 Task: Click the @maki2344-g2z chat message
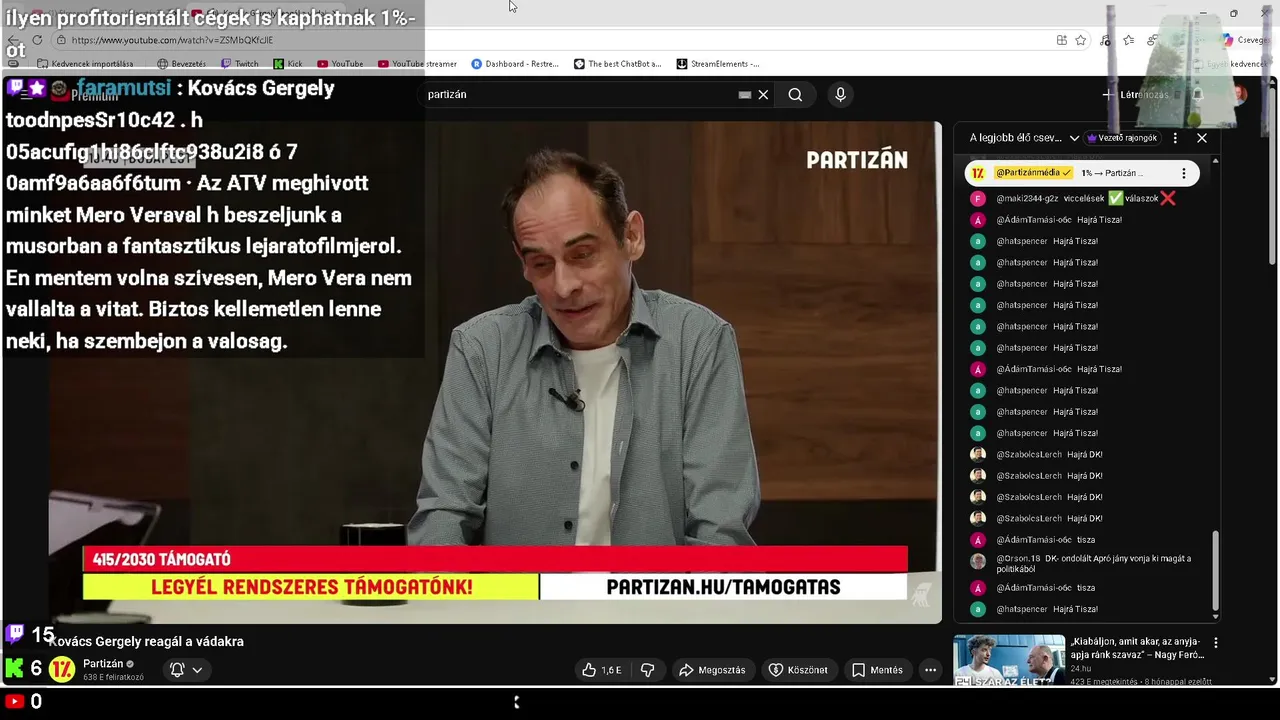[1085, 198]
